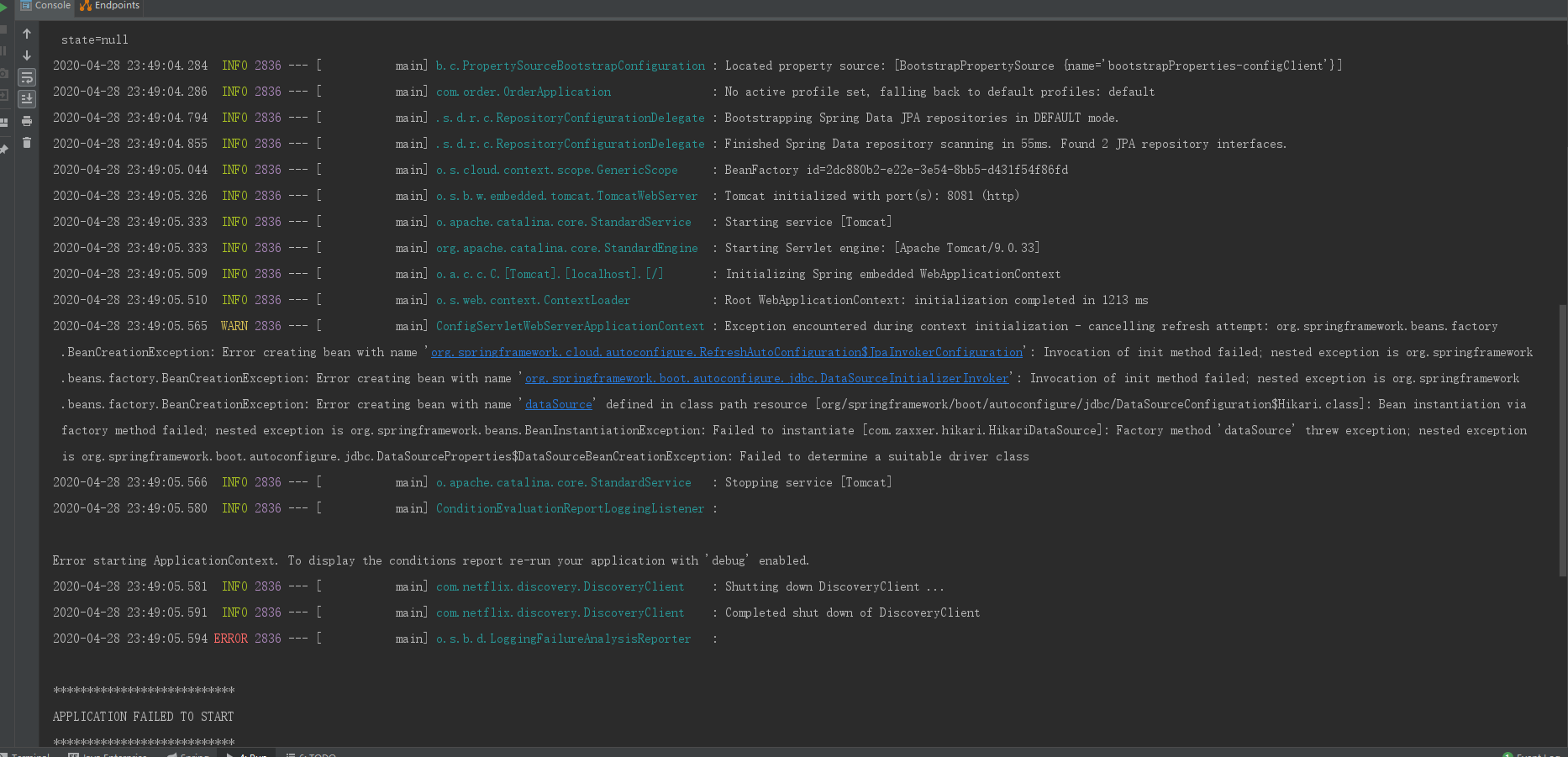Click 'org.apache.catalina.core.StandardEngine' logger name

tap(567, 248)
